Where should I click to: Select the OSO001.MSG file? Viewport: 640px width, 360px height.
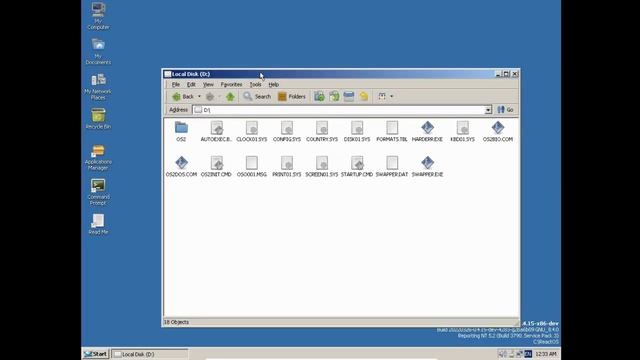(x=251, y=167)
